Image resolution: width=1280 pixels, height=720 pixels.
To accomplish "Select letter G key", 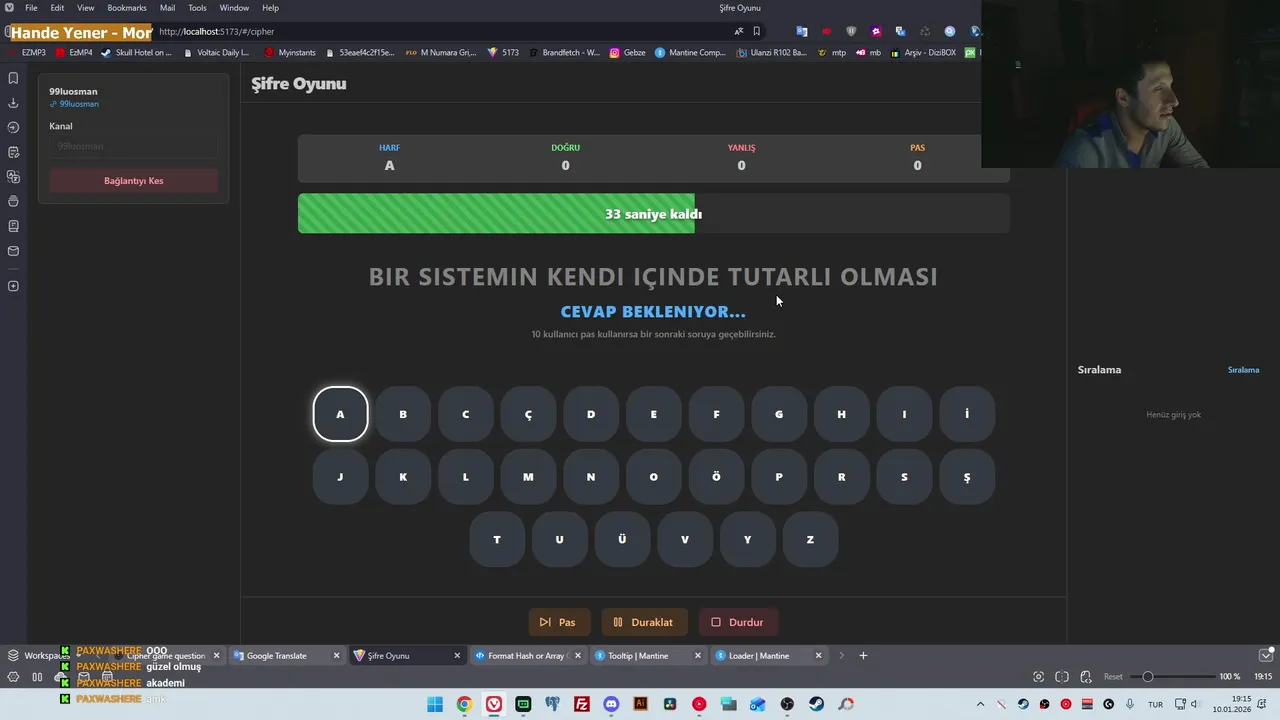I will pyautogui.click(x=779, y=414).
